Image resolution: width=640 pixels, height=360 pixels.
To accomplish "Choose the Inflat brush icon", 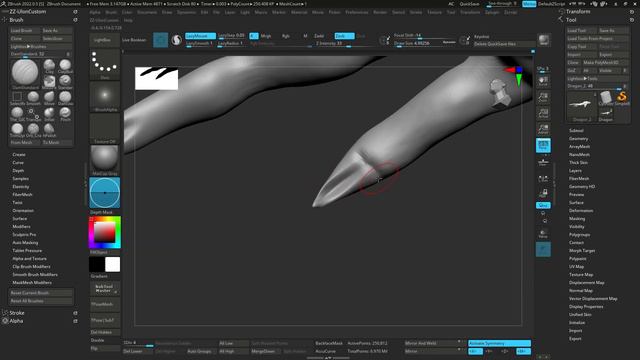I will coord(49,113).
